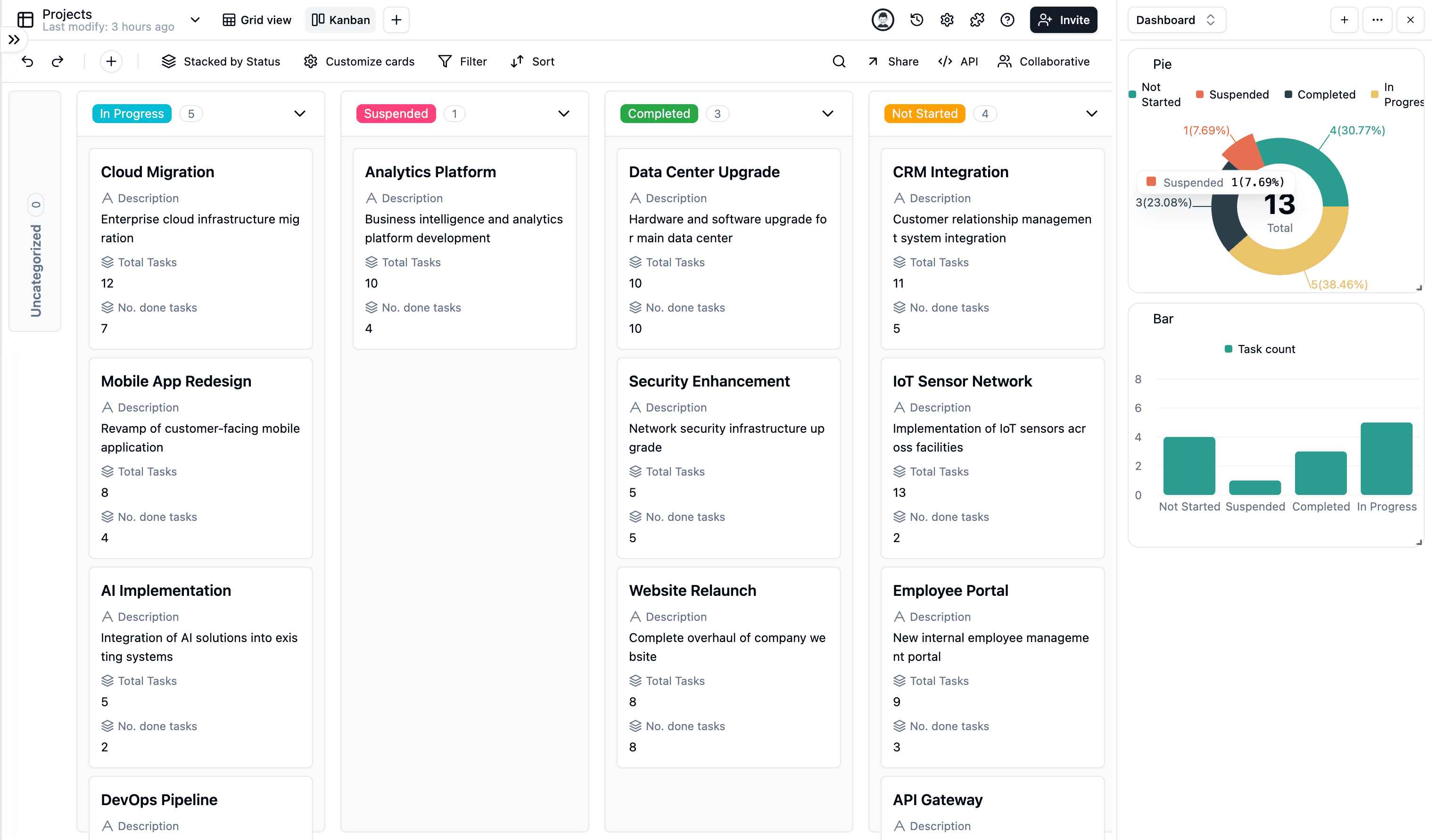Expand the In Progress column chevron

[x=299, y=114]
